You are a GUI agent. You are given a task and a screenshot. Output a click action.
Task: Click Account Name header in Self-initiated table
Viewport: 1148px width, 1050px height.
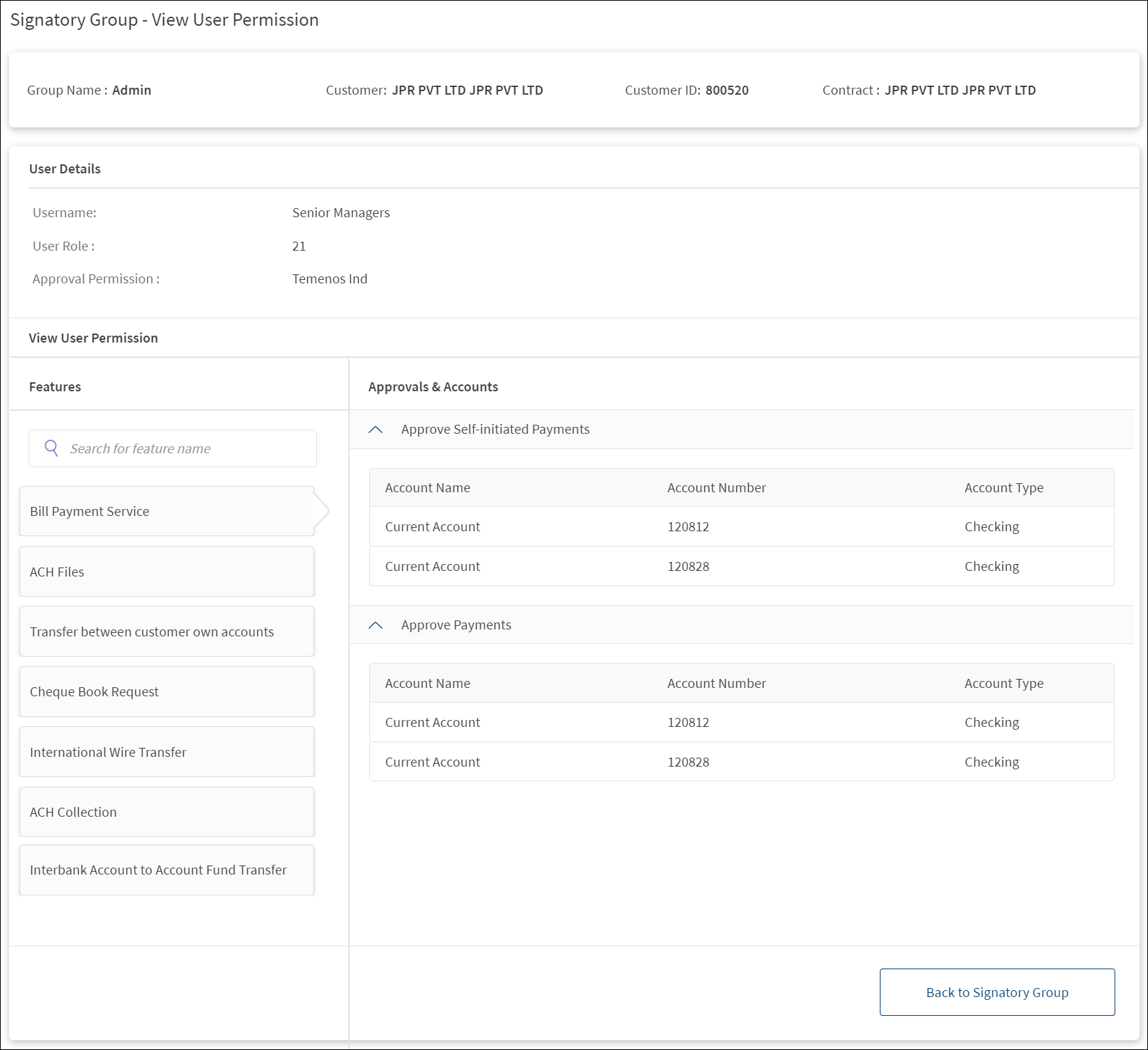point(428,488)
